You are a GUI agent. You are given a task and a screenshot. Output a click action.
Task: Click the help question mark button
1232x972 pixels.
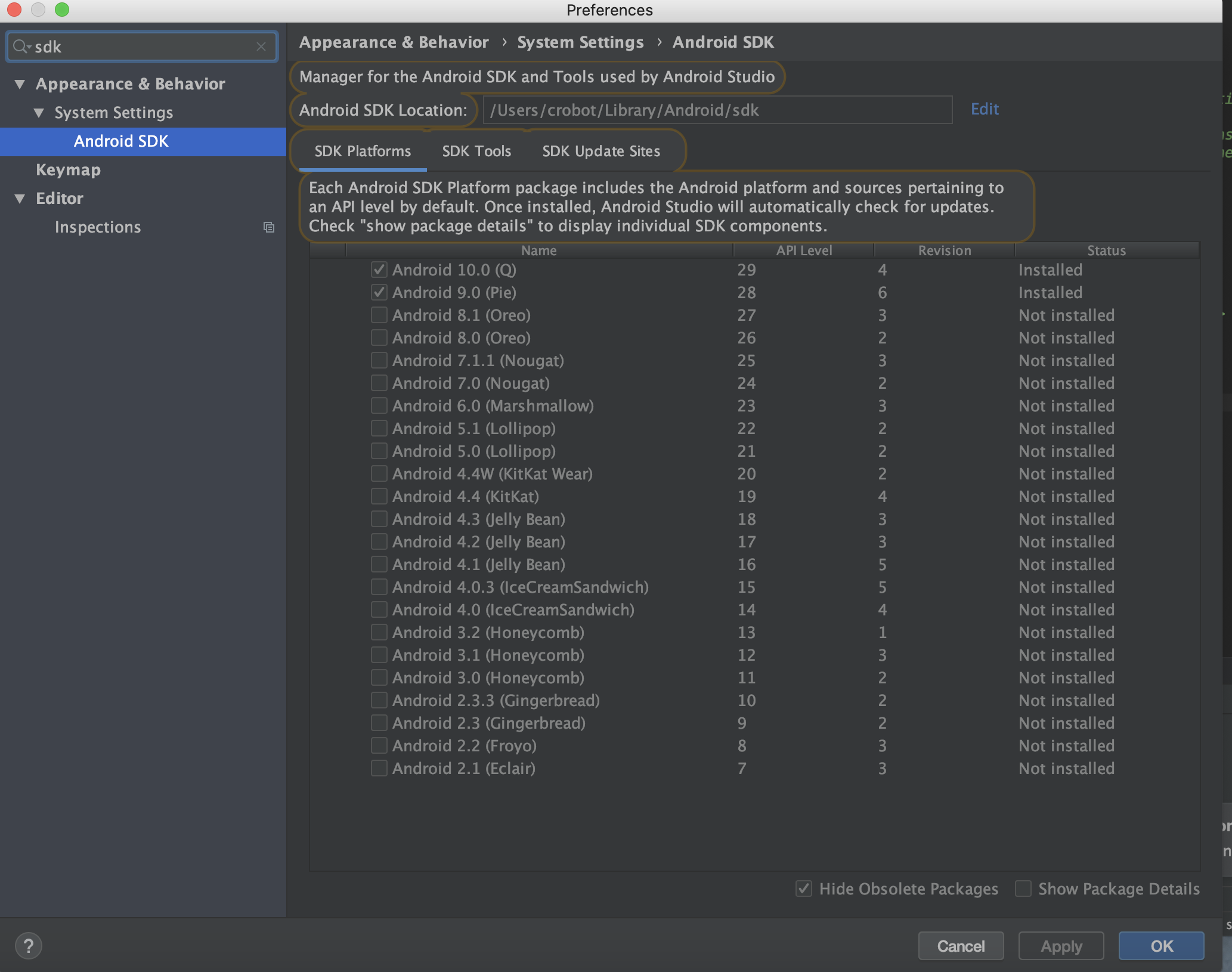[x=28, y=946]
